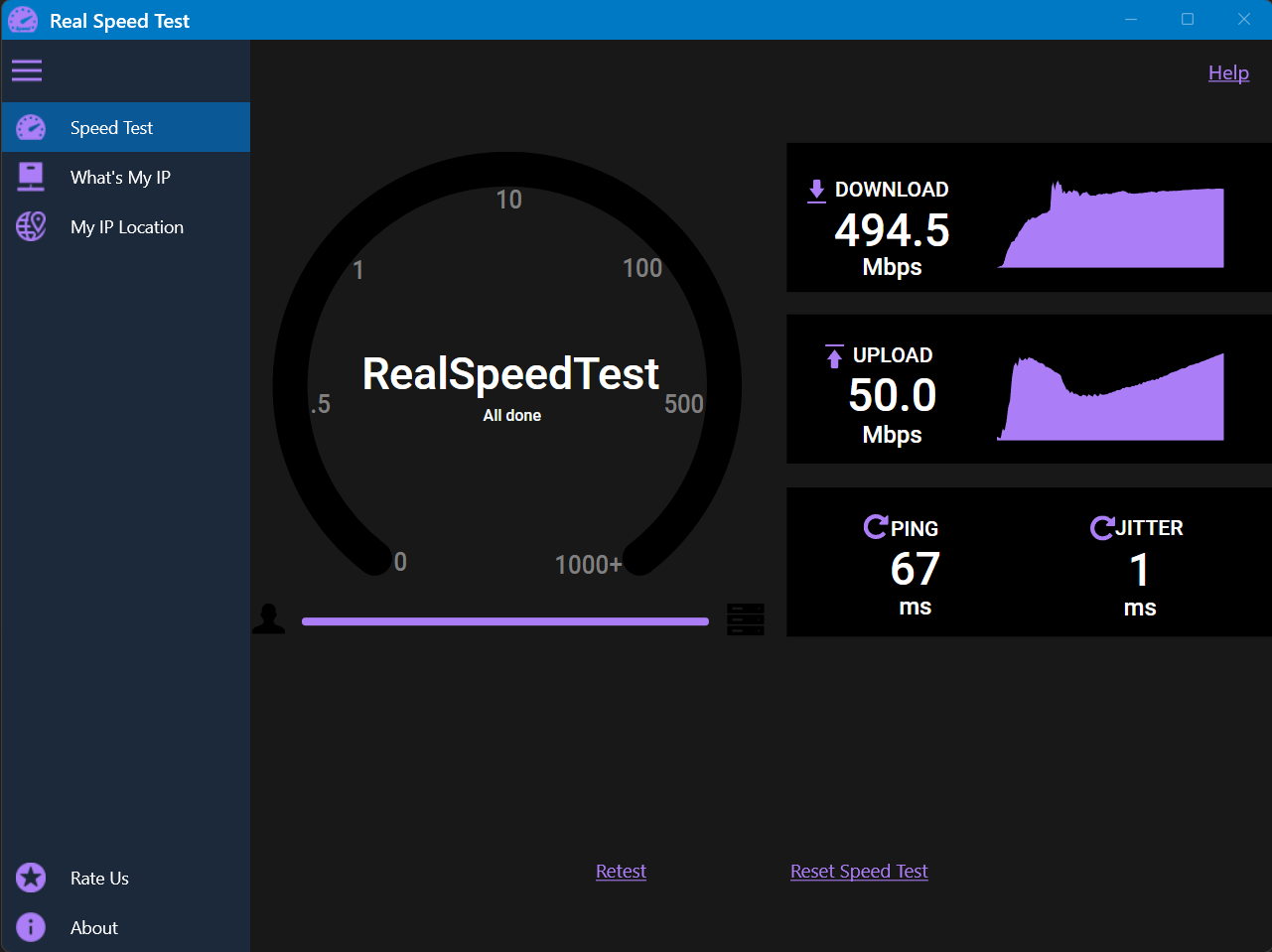Open the hamburger navigation menu

tap(27, 70)
